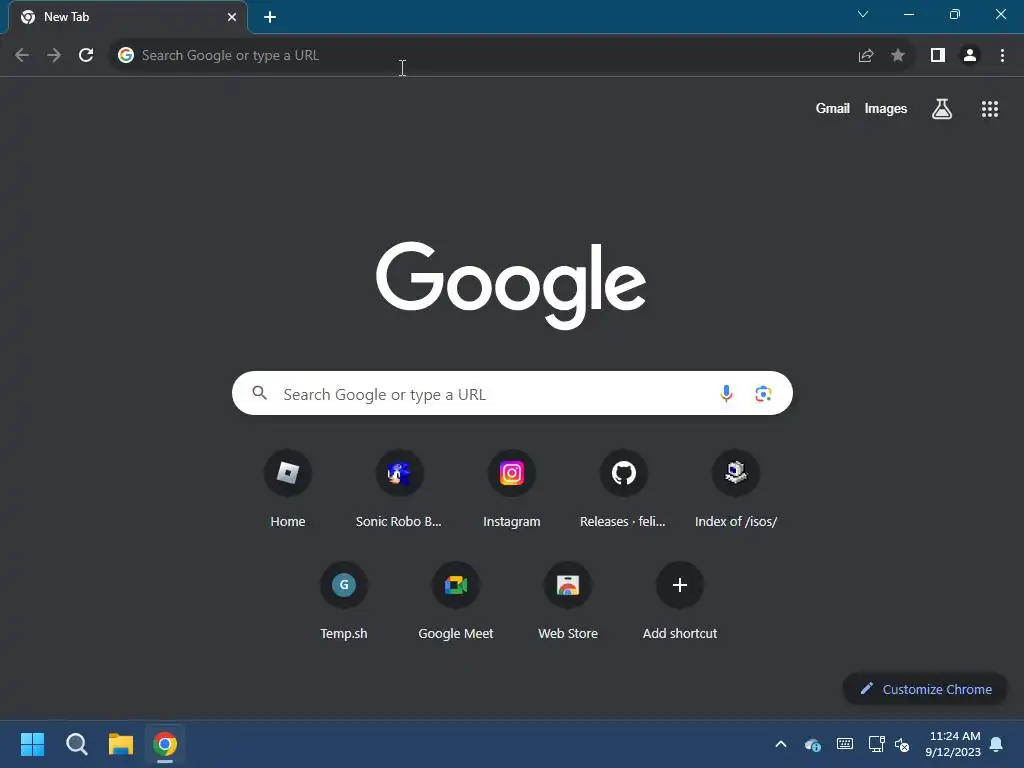
Task: Bookmark this tab with the star icon
Action: coord(898,55)
